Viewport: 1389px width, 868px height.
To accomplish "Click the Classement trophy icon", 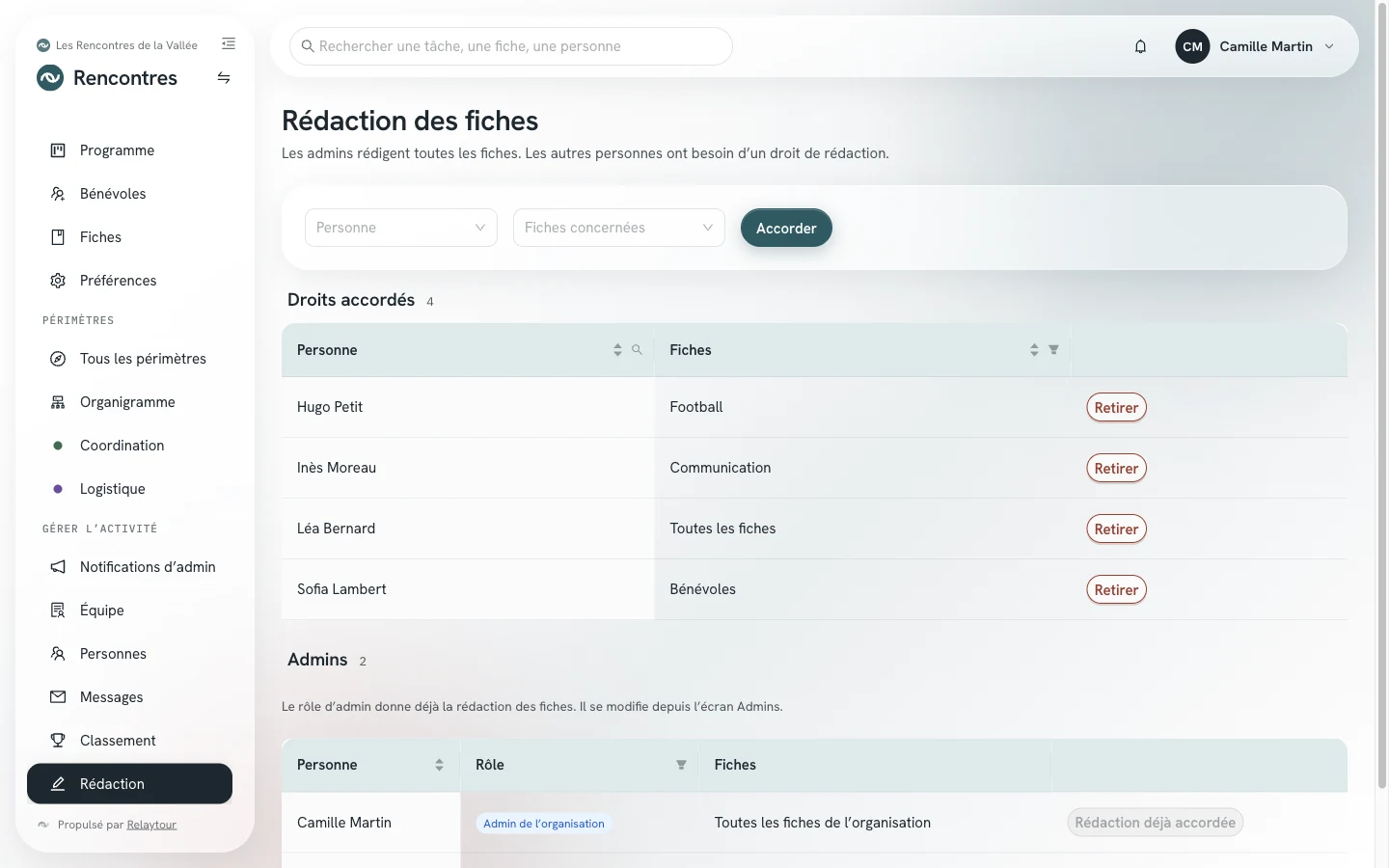I will (58, 741).
